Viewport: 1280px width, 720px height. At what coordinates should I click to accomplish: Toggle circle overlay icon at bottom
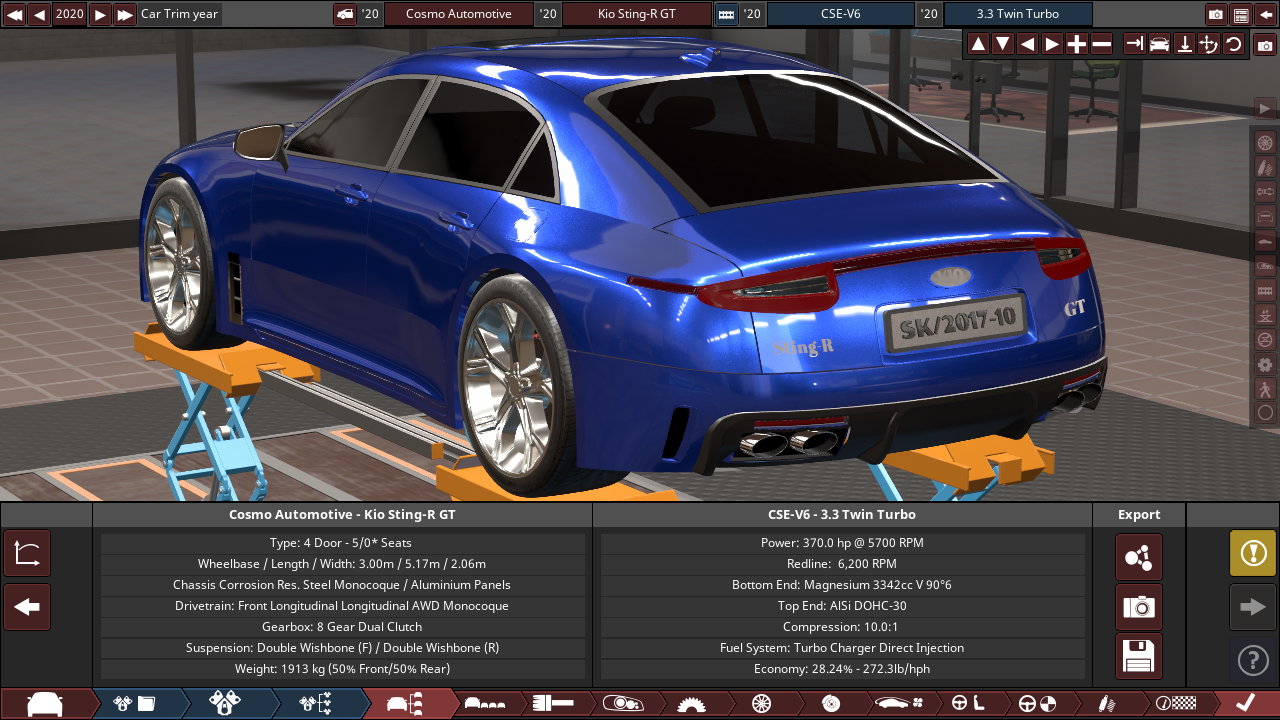pos(1265,412)
